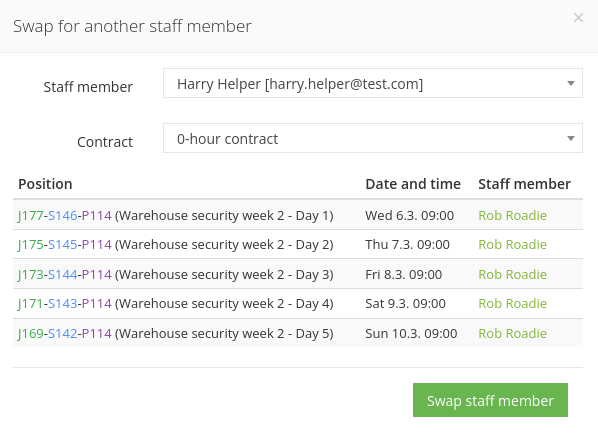Click '(Warehouse security week 2 - Day 5)' text
This screenshot has width=598, height=445.
(x=224, y=334)
